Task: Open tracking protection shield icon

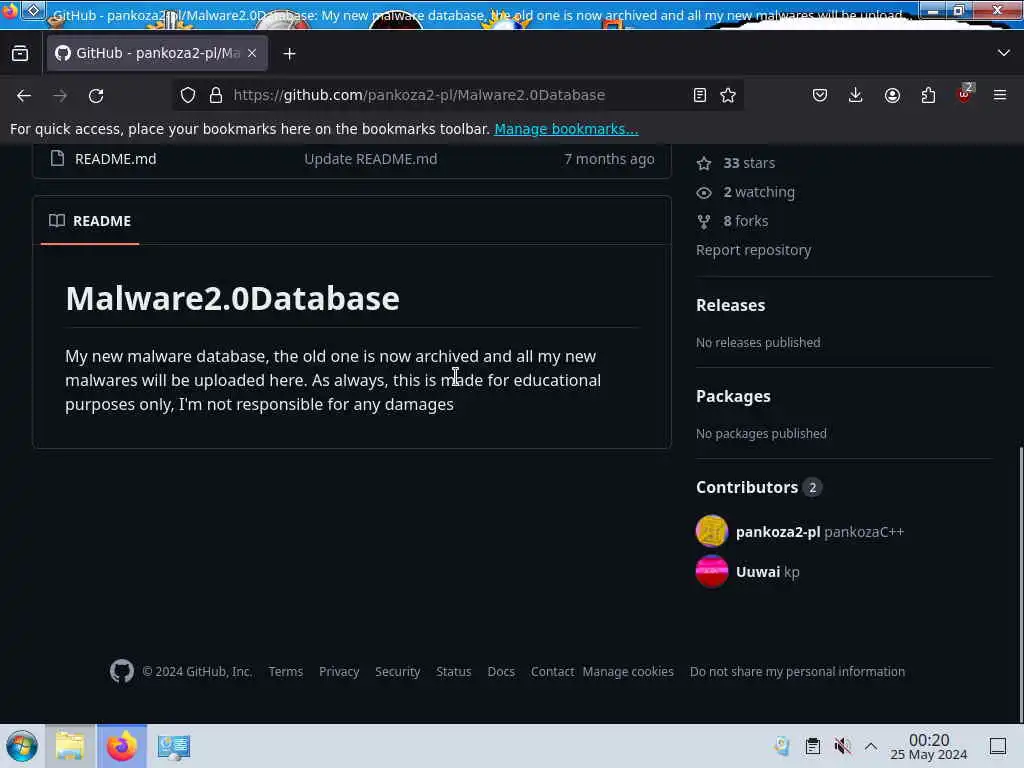Action: 188,95
